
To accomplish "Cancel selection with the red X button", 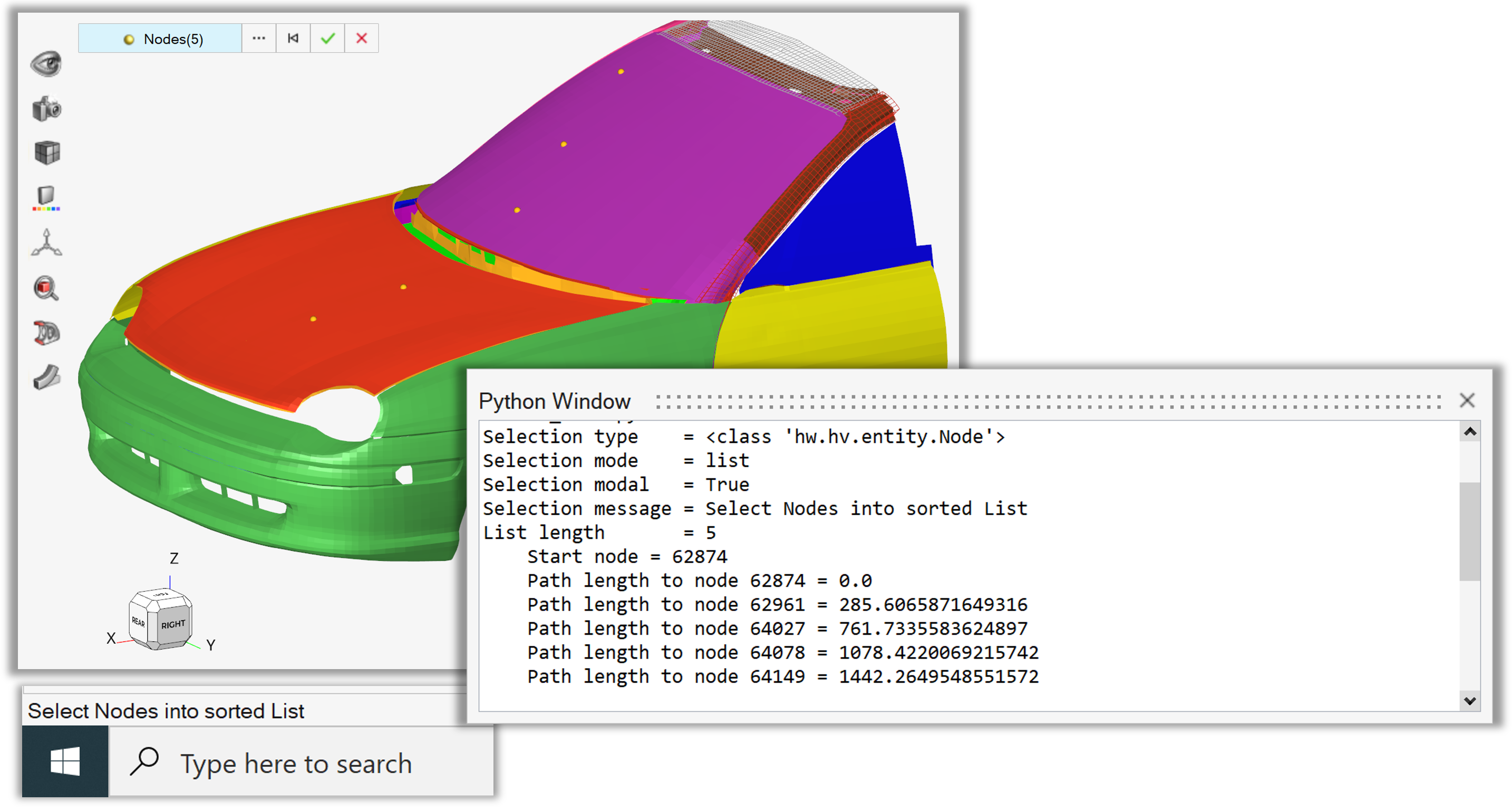I will point(362,38).
